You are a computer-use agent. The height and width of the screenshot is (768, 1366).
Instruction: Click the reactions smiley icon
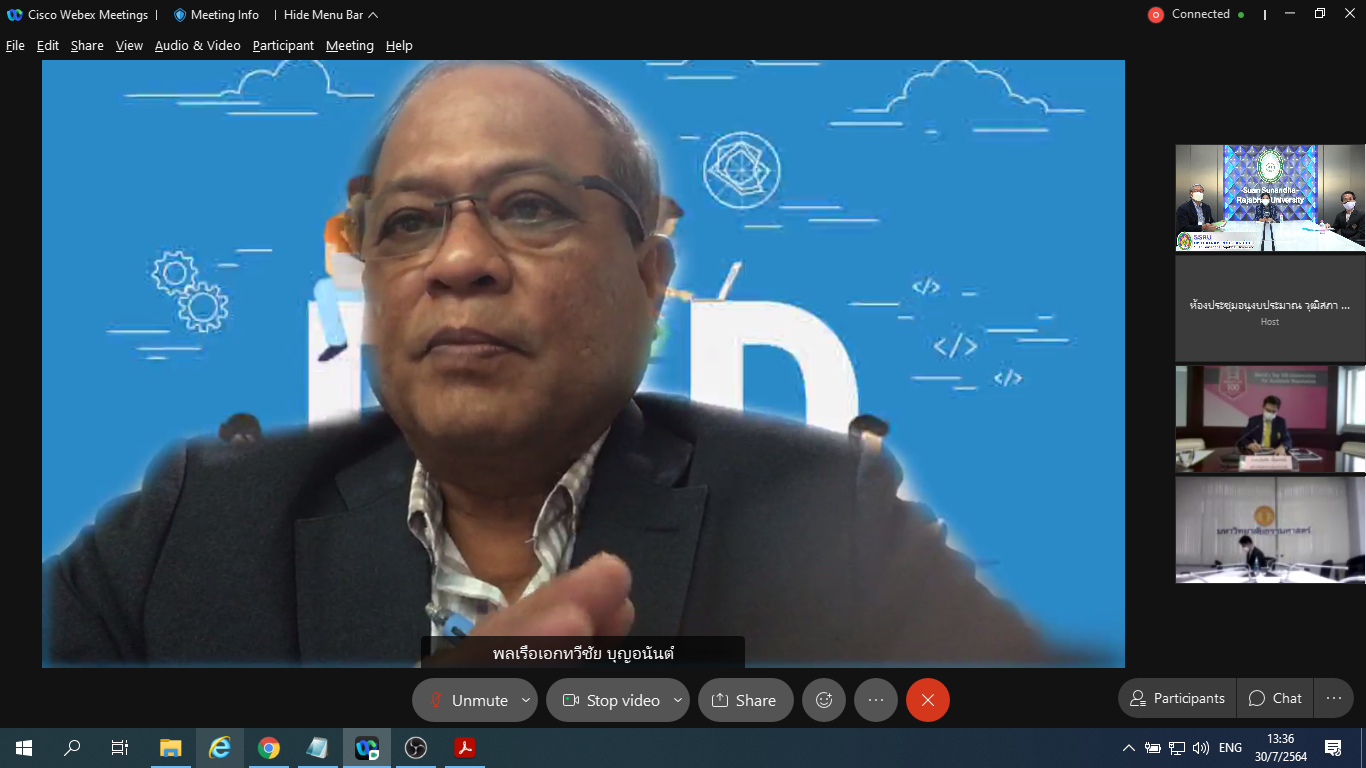click(824, 700)
